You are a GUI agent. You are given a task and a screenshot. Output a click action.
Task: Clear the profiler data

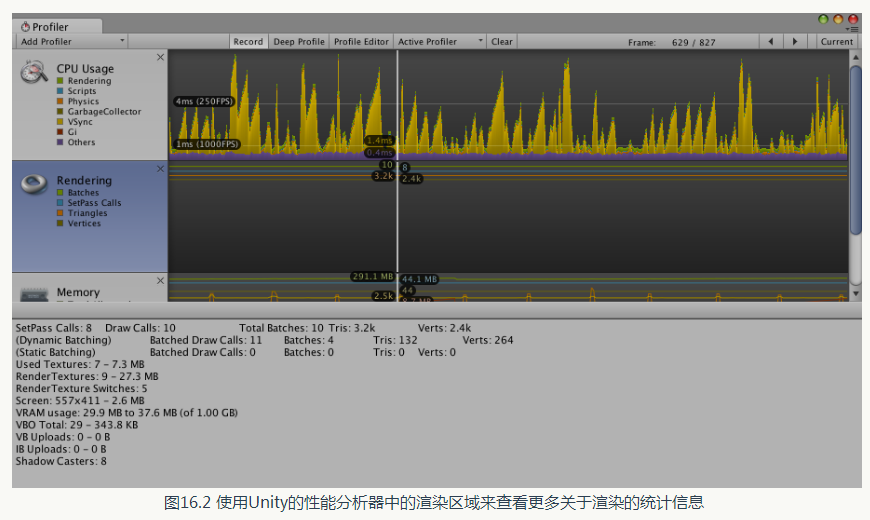[x=502, y=42]
